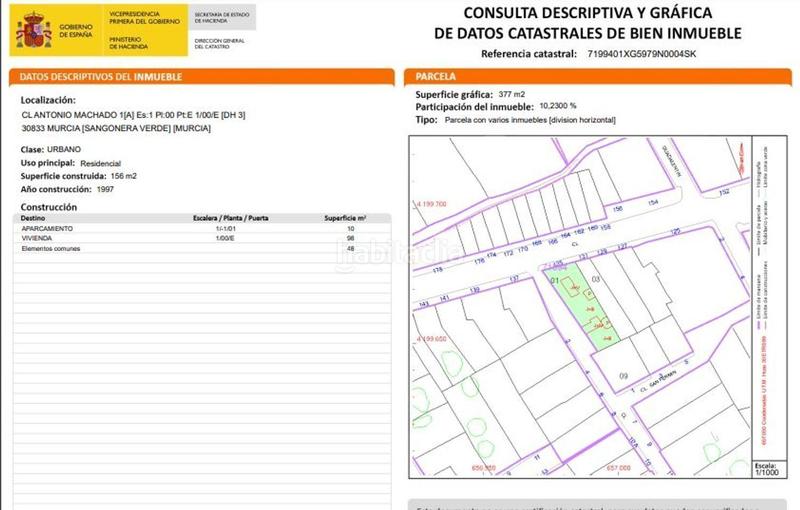
Task: Select VIVIENDA row surface value '98'
Action: [351, 238]
